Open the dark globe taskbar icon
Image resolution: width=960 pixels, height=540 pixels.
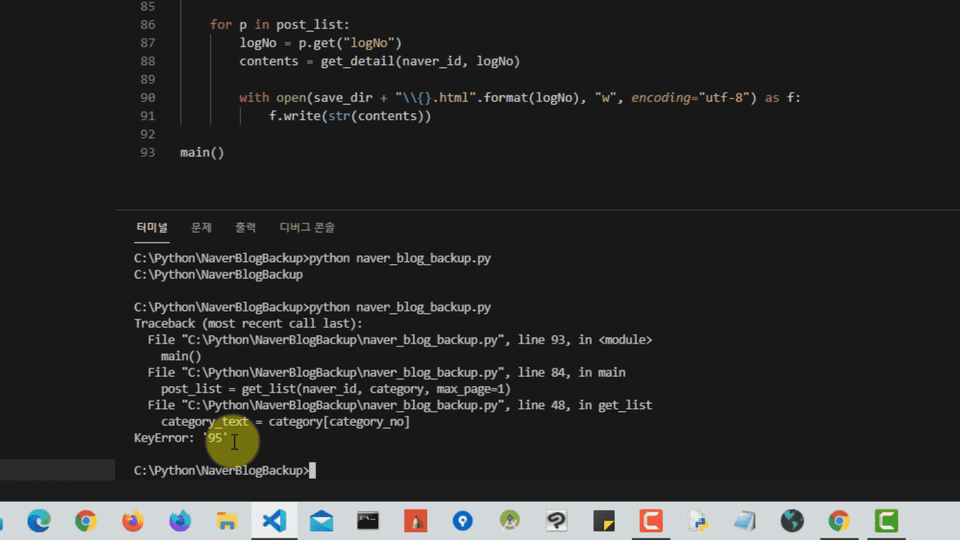(x=792, y=520)
